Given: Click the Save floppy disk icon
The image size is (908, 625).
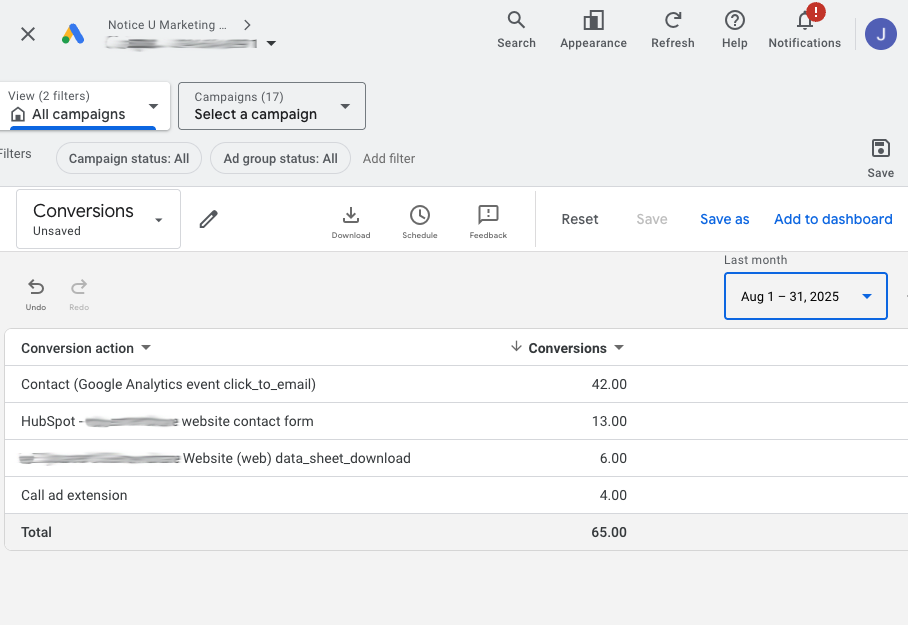Looking at the screenshot, I should (880, 149).
